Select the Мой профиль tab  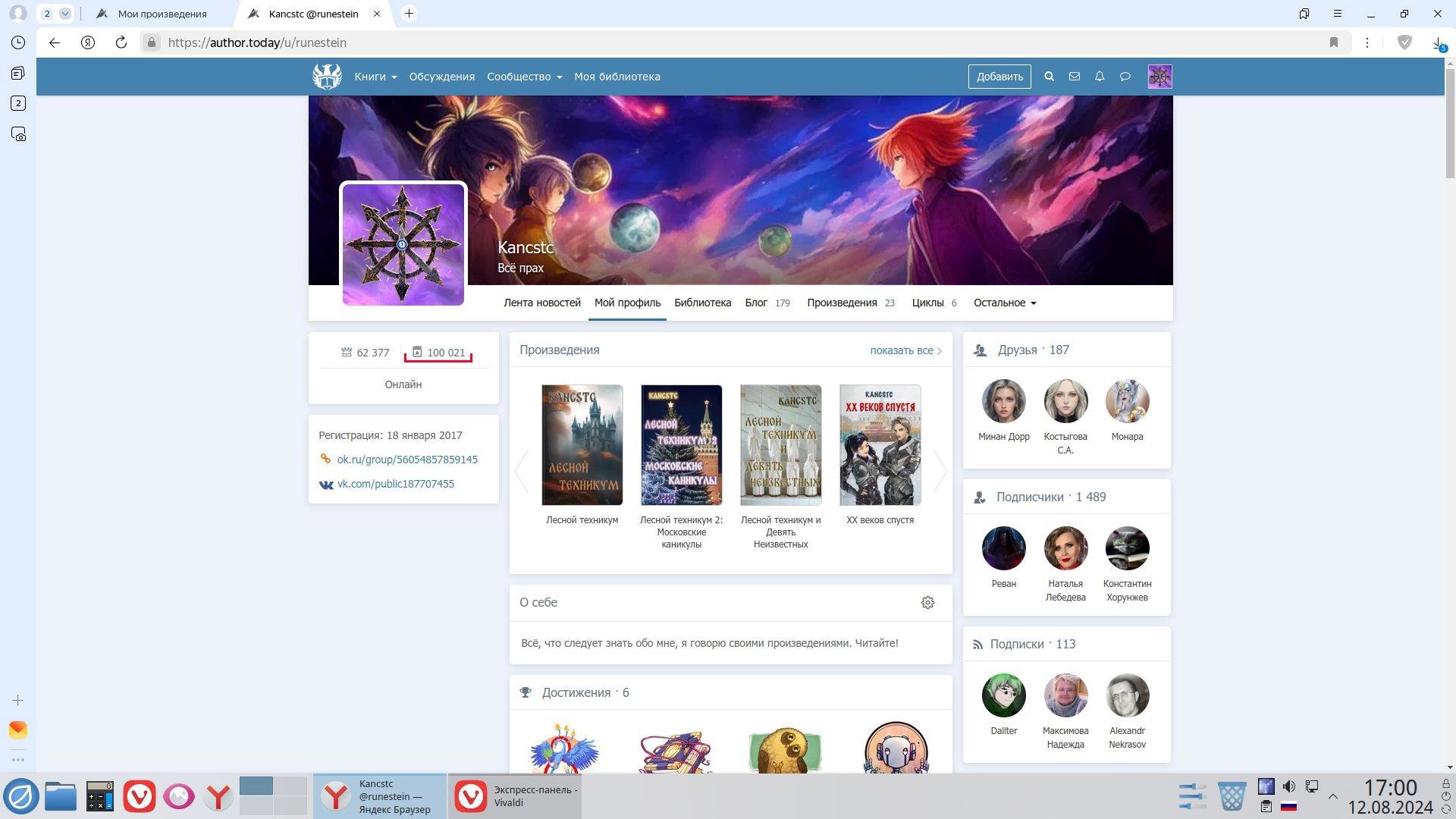[627, 303]
